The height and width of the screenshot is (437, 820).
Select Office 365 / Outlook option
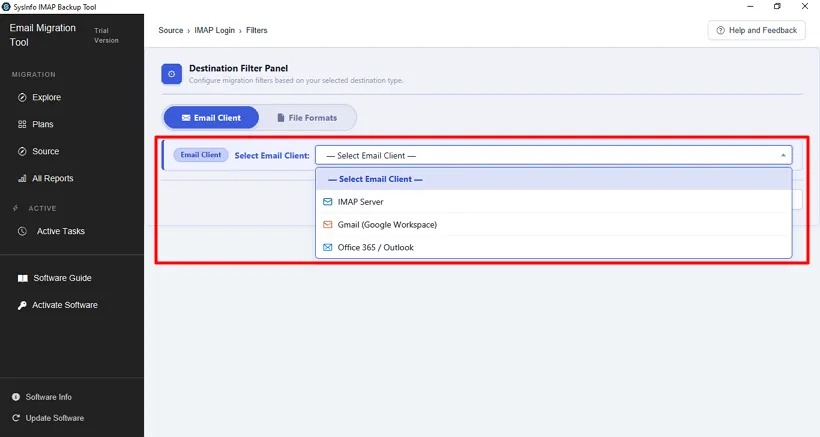(x=553, y=247)
